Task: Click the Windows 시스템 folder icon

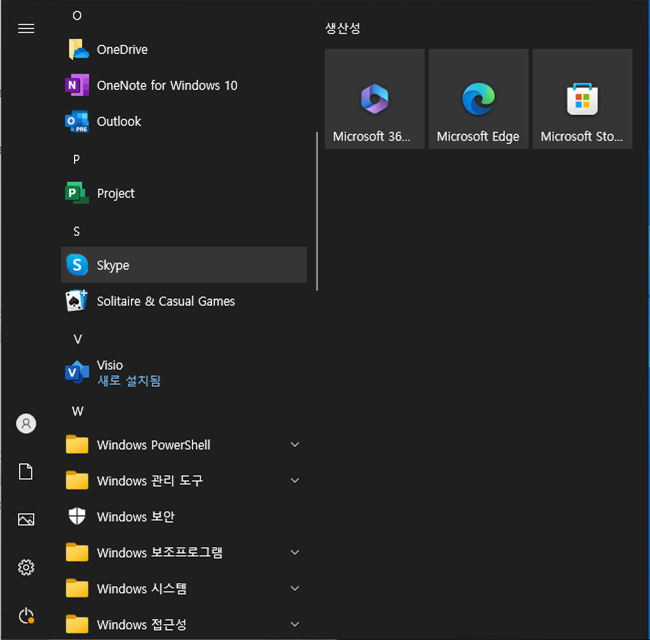Action: [x=77, y=588]
